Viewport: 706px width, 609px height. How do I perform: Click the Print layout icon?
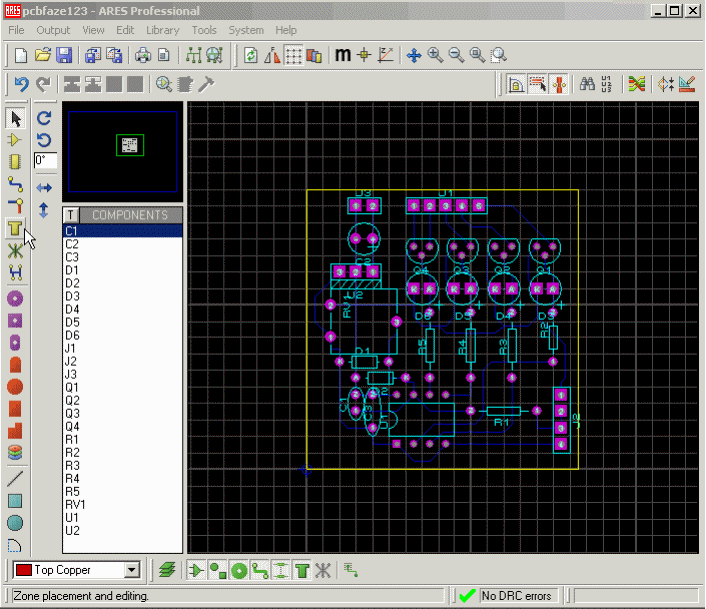coord(143,55)
